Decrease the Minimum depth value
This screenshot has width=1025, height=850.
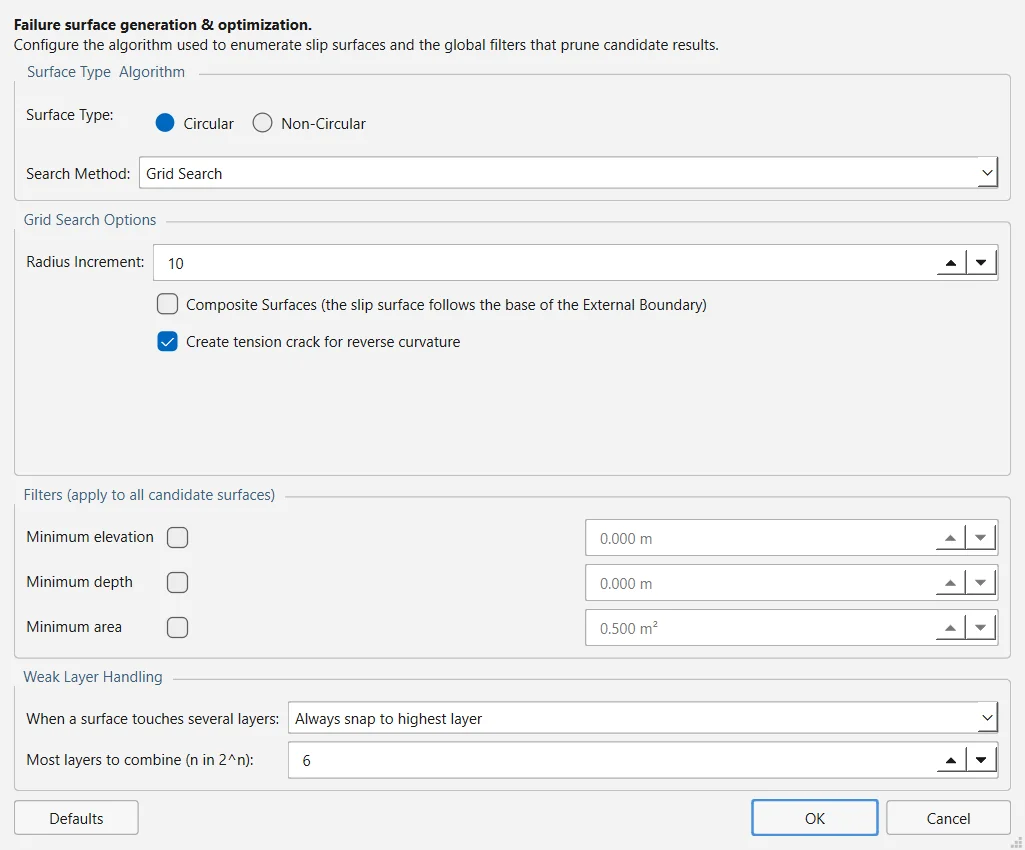tap(981, 583)
